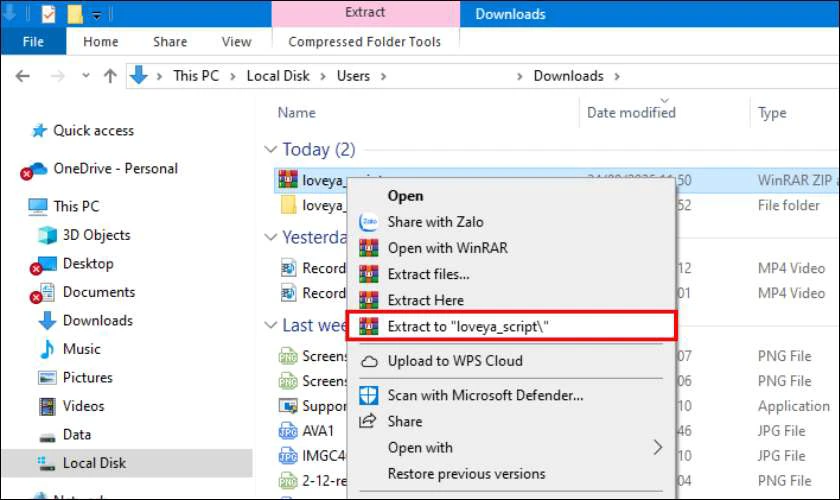Select the 3D Objects folder icon

pos(47,235)
